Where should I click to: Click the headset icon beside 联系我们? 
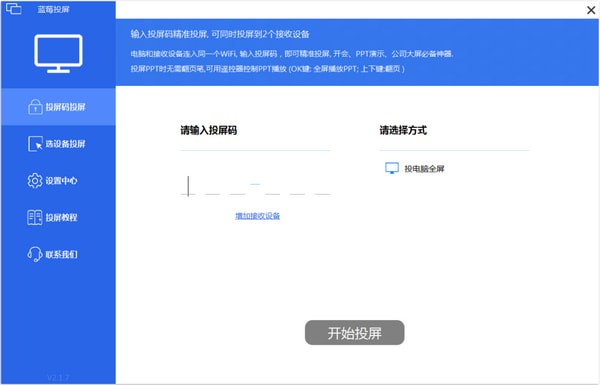click(35, 254)
